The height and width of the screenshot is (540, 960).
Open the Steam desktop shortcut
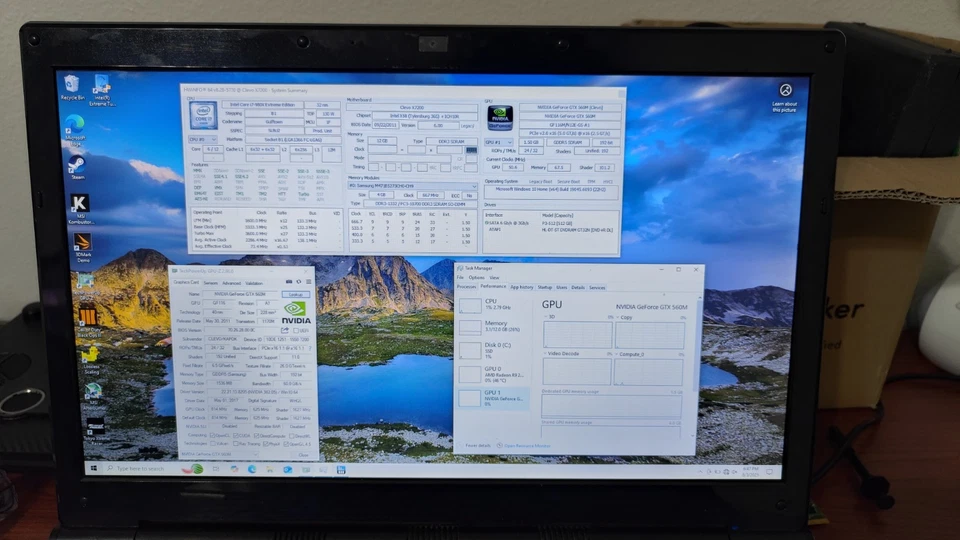pos(77,167)
